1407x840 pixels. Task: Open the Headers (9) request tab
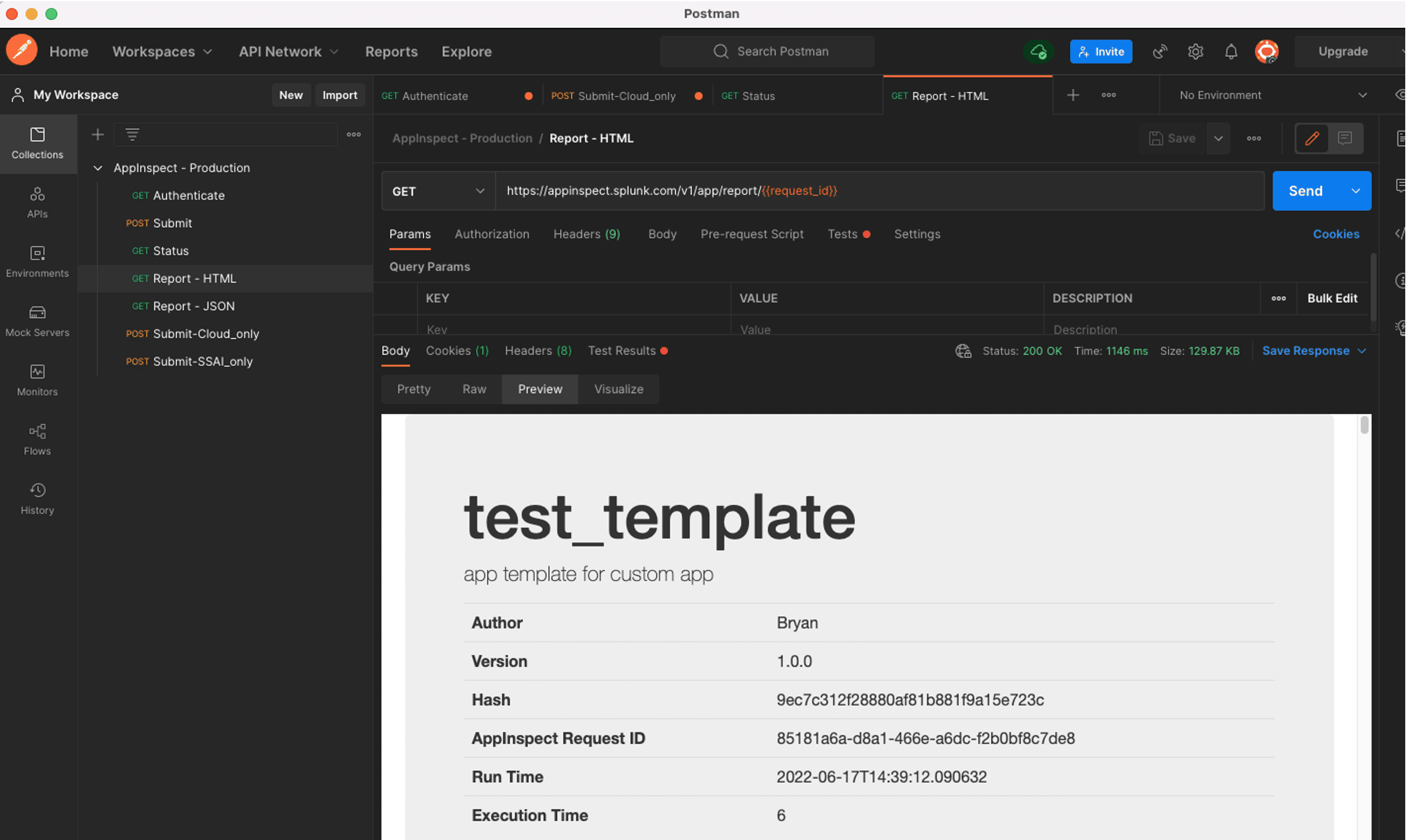point(587,234)
